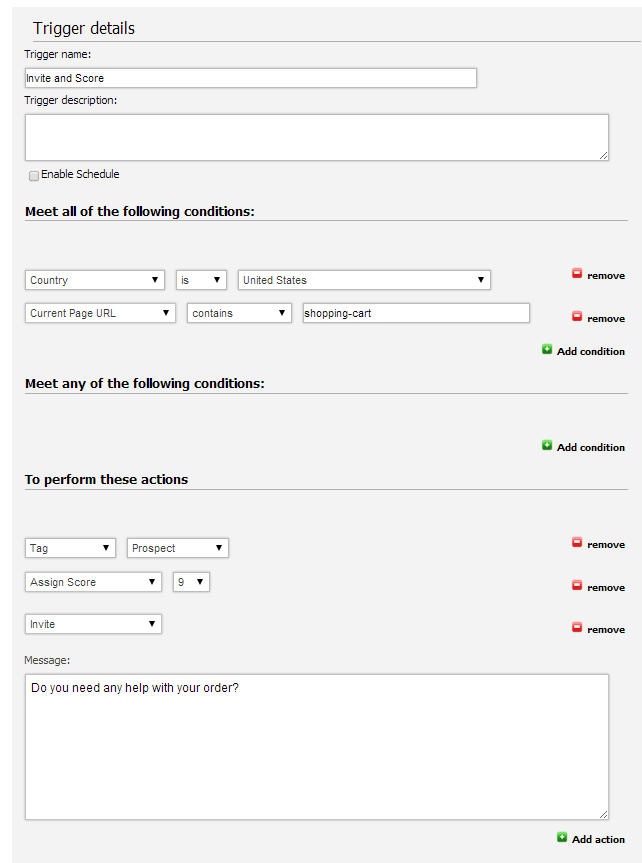Change the Prospect tag dropdown
Screen dimensions: 642x863
click(x=177, y=548)
